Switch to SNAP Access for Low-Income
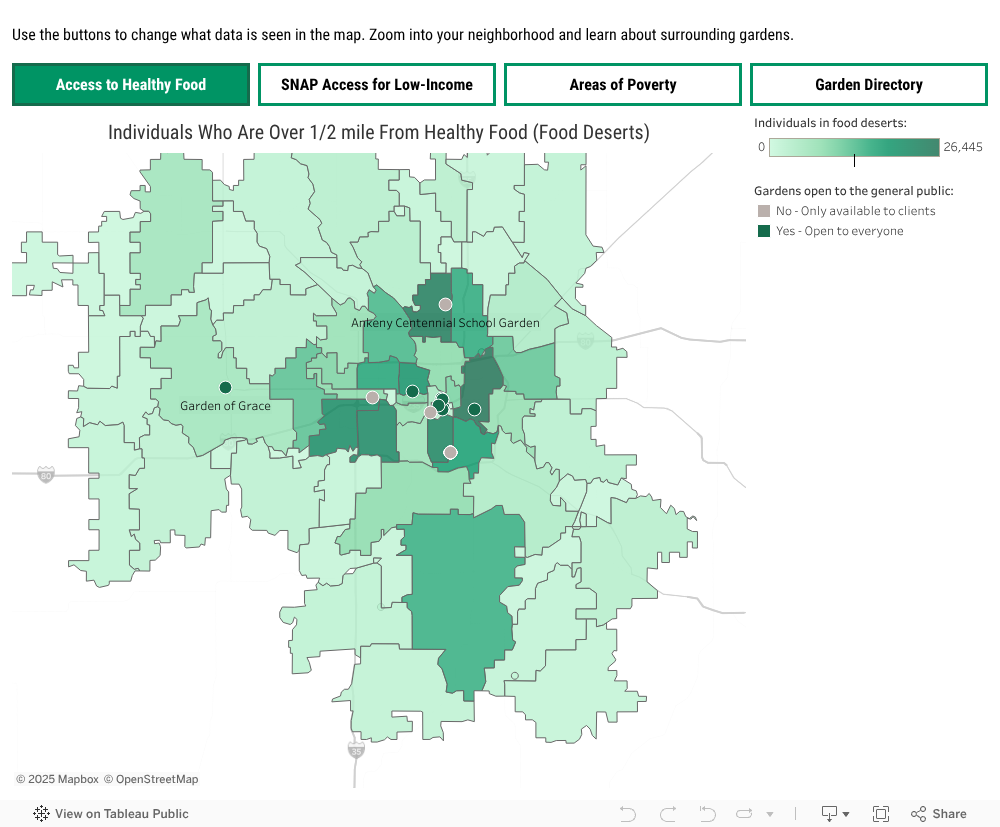This screenshot has width=1000, height=827. coord(377,84)
